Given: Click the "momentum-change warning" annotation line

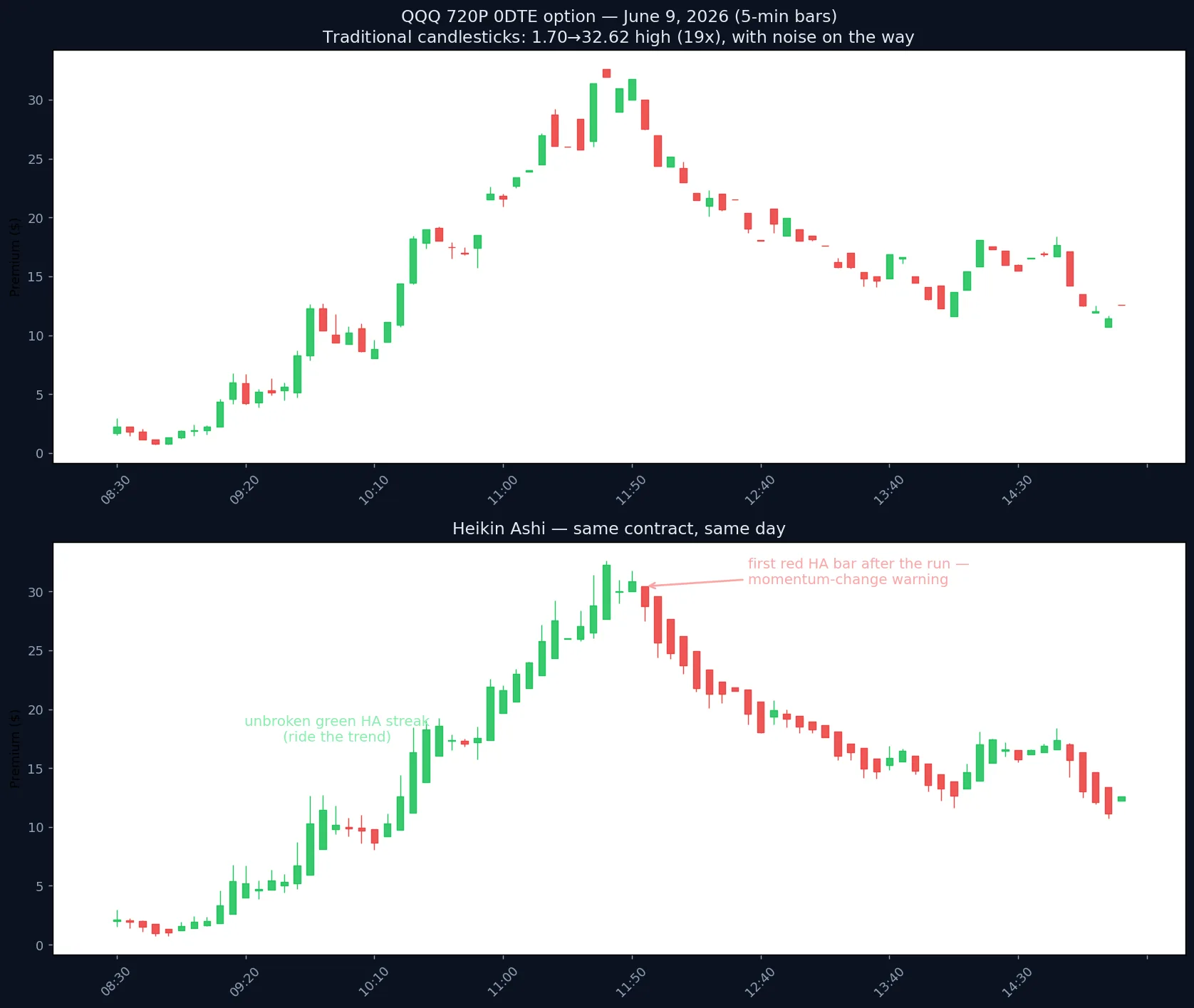Looking at the screenshot, I should tap(848, 579).
